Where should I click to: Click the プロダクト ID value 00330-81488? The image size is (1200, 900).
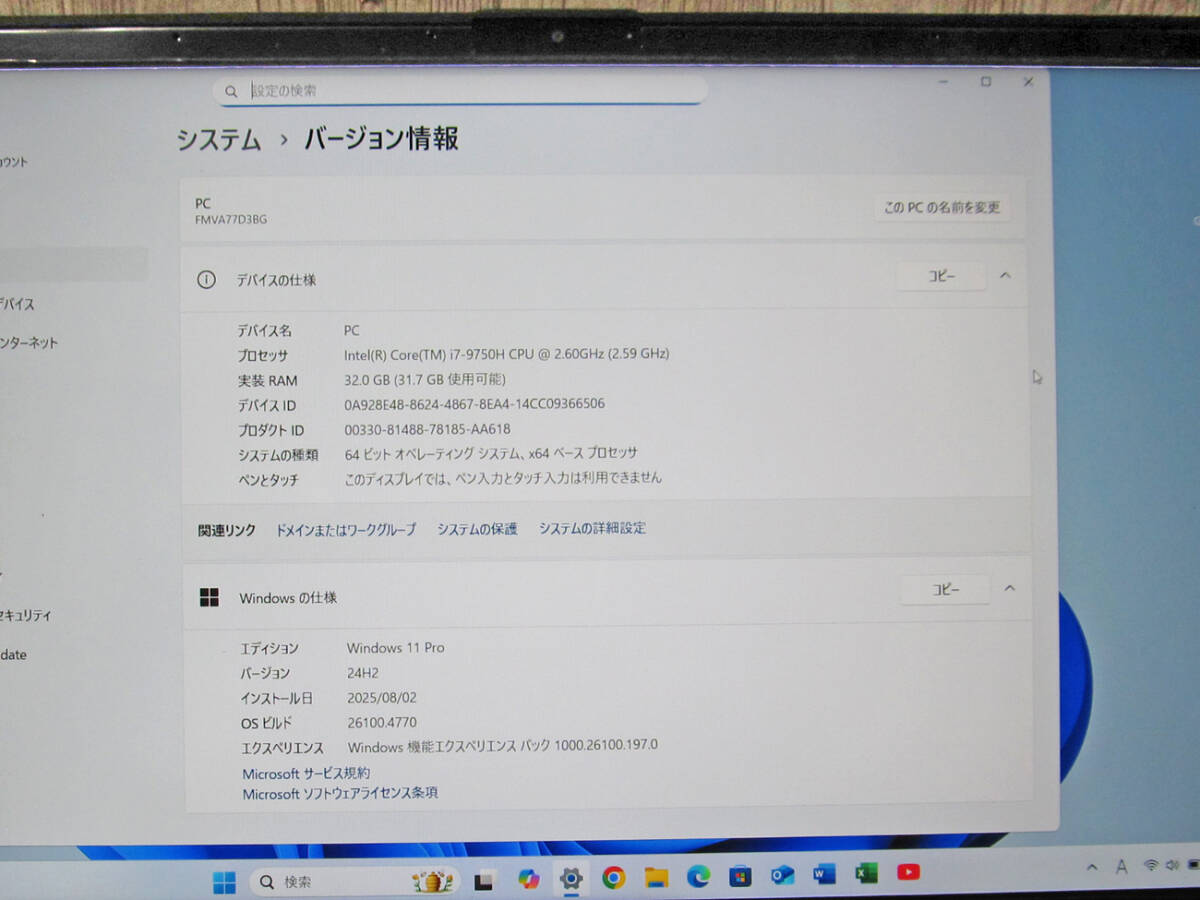point(427,430)
